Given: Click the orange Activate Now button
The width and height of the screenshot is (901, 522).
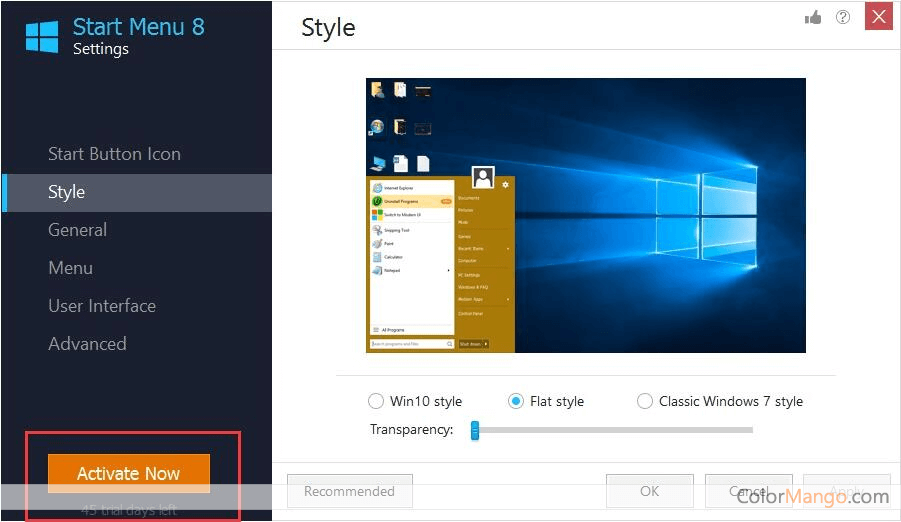Looking at the screenshot, I should pos(128,474).
